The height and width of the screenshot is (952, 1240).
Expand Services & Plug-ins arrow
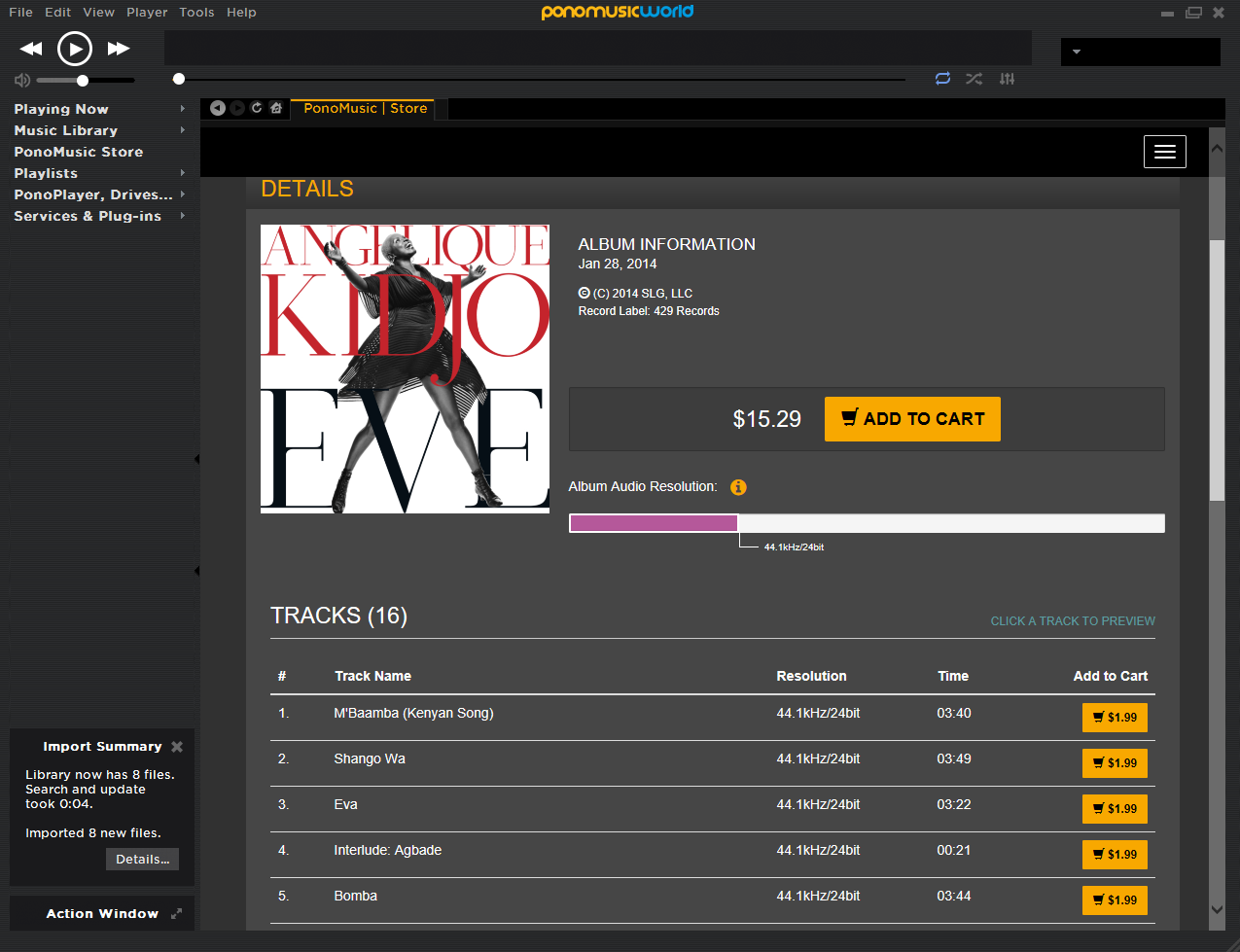(182, 216)
